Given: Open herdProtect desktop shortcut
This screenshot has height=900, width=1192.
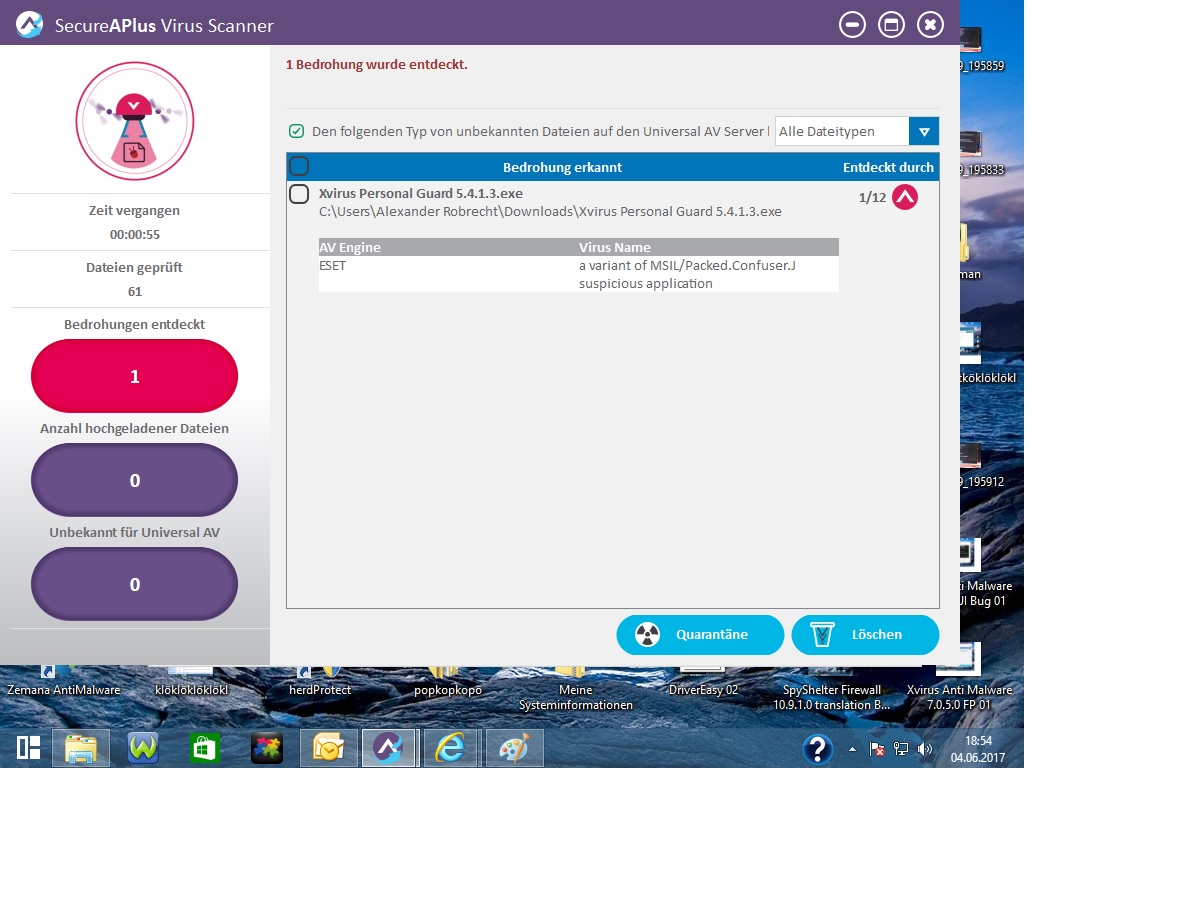Looking at the screenshot, I should pyautogui.click(x=319, y=682).
